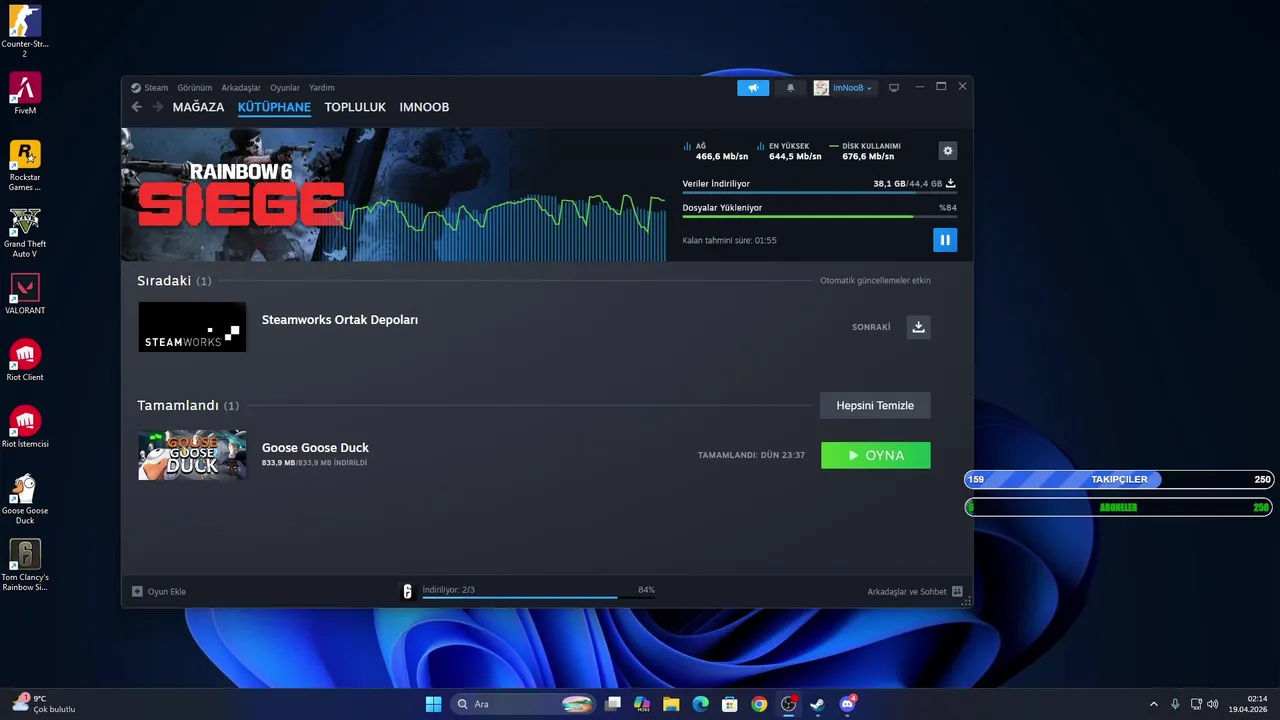
Task: Open Goose Goose Duck desktop shortcut
Action: (x=25, y=498)
